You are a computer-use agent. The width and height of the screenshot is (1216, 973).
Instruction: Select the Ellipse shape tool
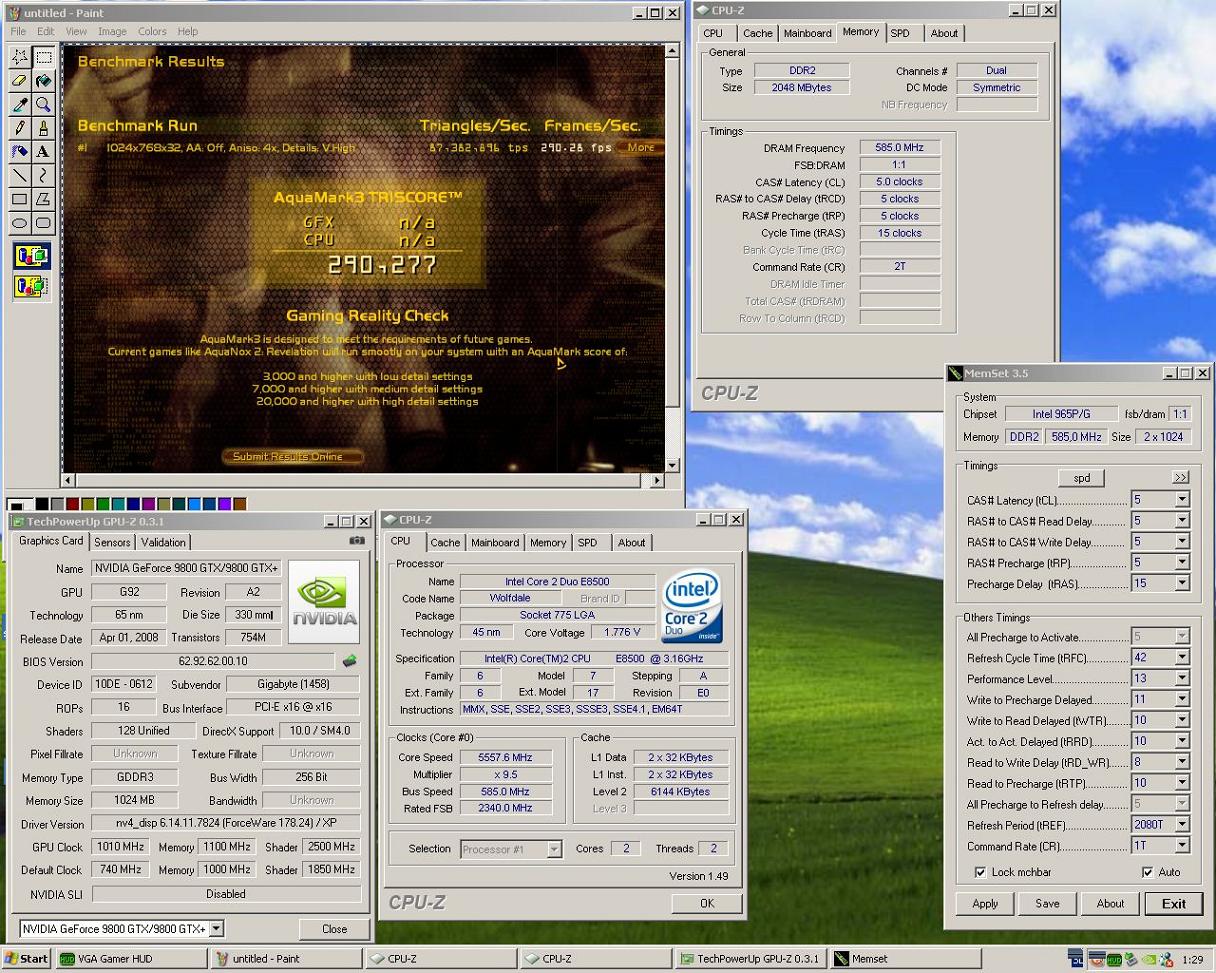coord(20,223)
